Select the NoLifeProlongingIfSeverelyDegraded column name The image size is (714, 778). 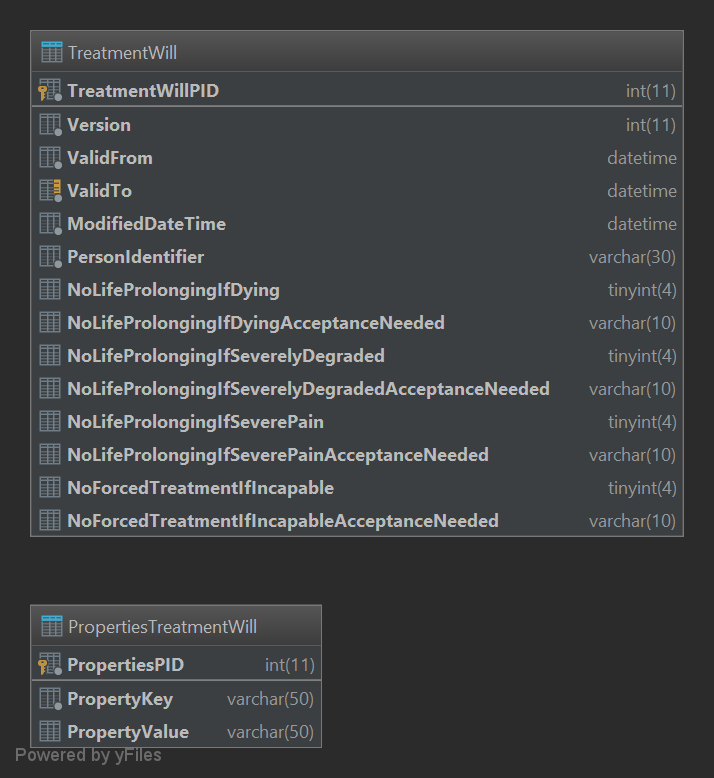point(226,356)
